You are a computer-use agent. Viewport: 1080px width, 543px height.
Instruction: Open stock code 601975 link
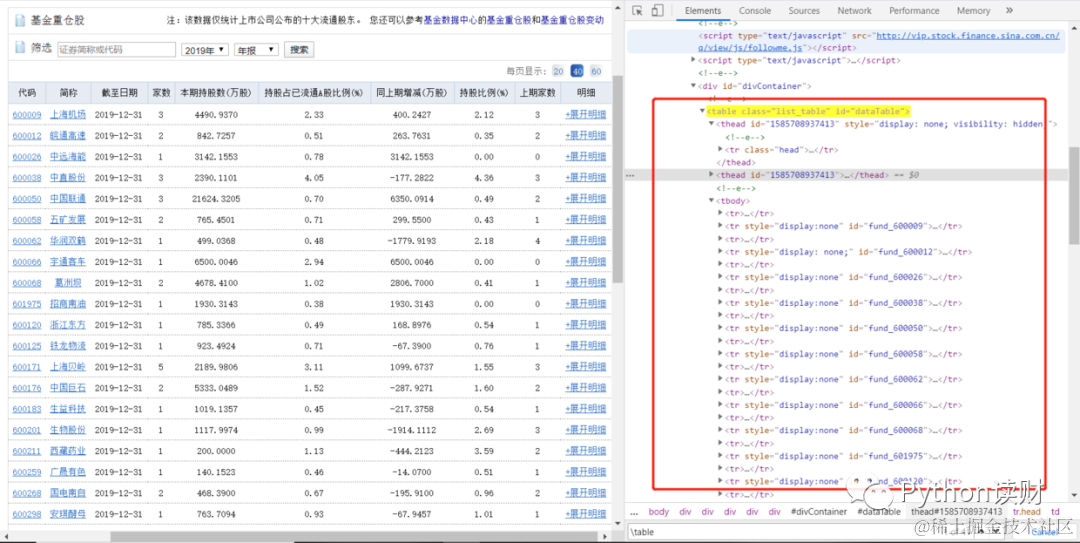(27, 304)
